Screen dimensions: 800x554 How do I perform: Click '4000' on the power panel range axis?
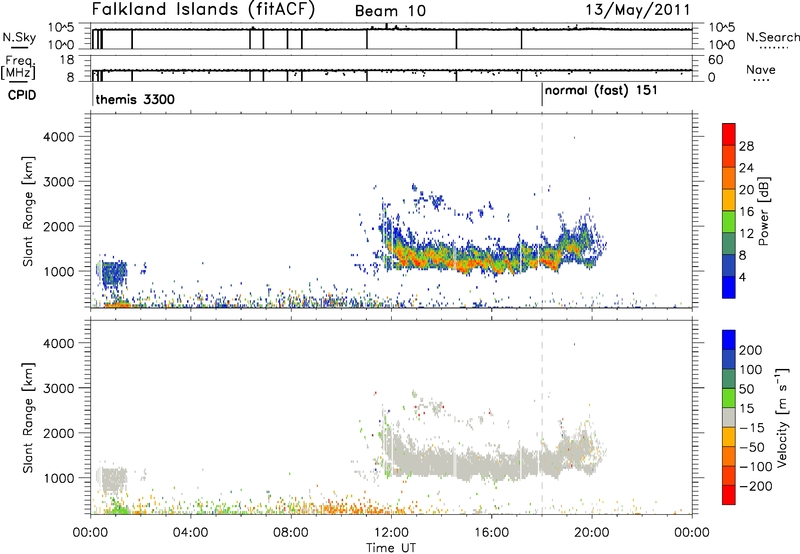[59, 137]
